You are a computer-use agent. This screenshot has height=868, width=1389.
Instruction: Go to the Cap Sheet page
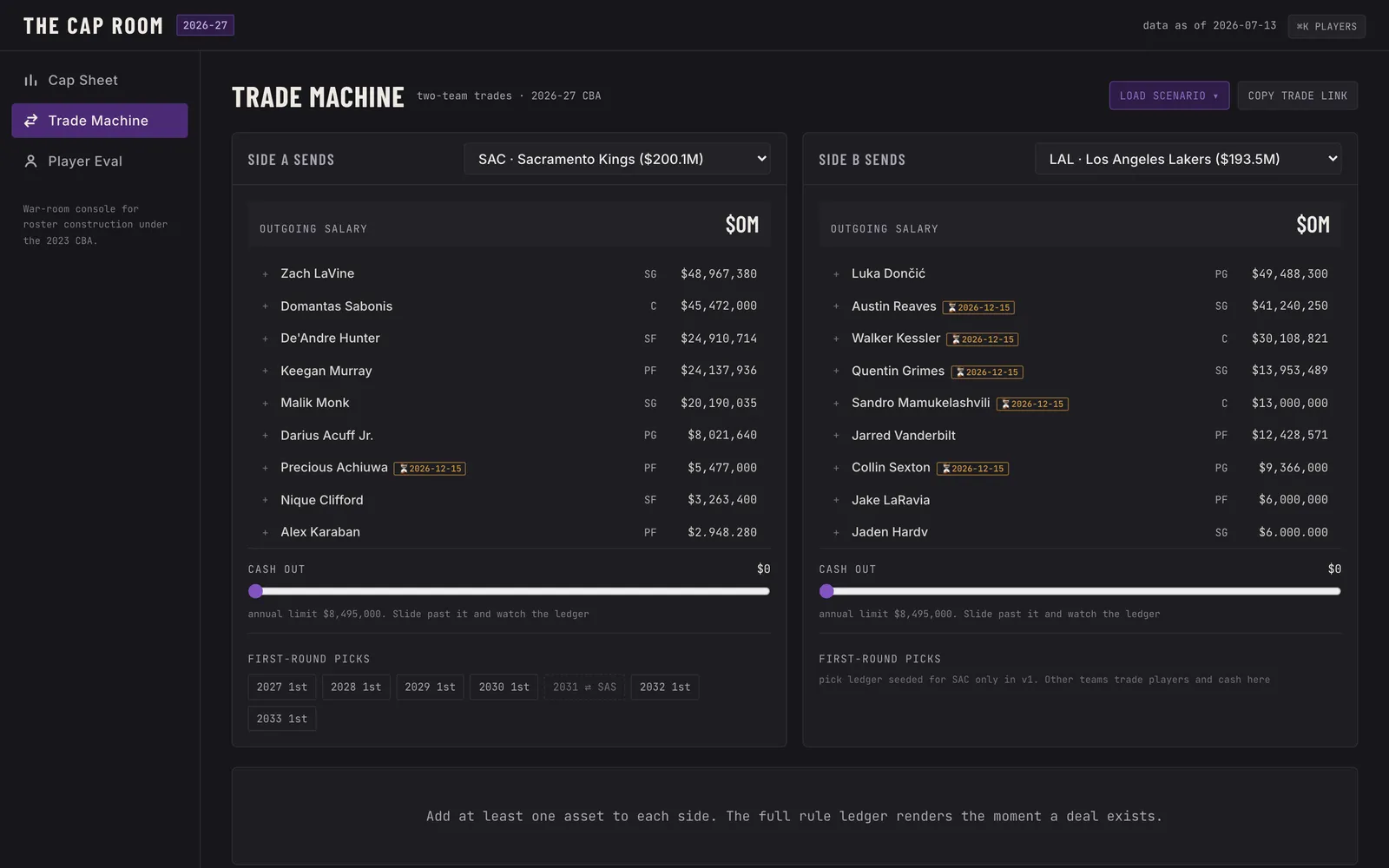tap(100, 80)
